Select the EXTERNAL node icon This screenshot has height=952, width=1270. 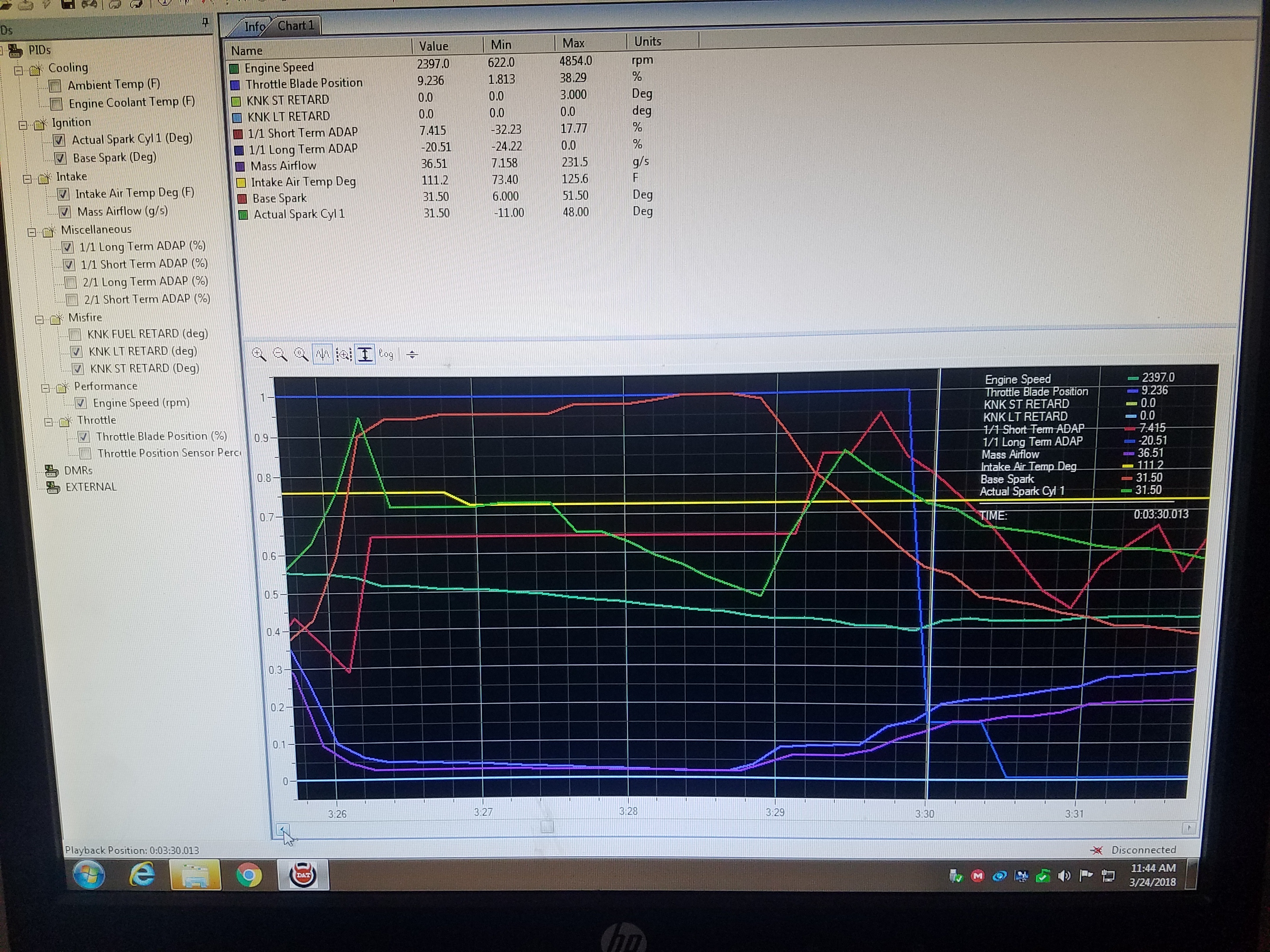(53, 488)
